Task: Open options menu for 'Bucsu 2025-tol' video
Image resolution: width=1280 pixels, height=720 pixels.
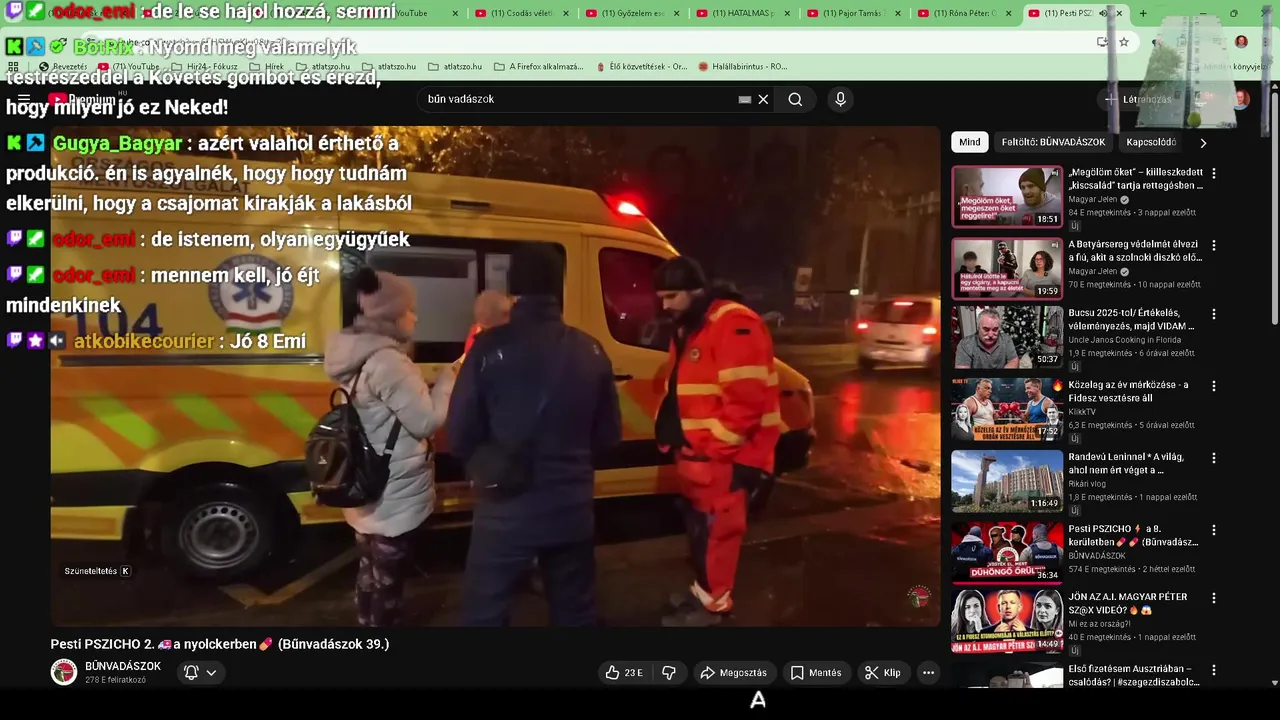Action: 1214,314
